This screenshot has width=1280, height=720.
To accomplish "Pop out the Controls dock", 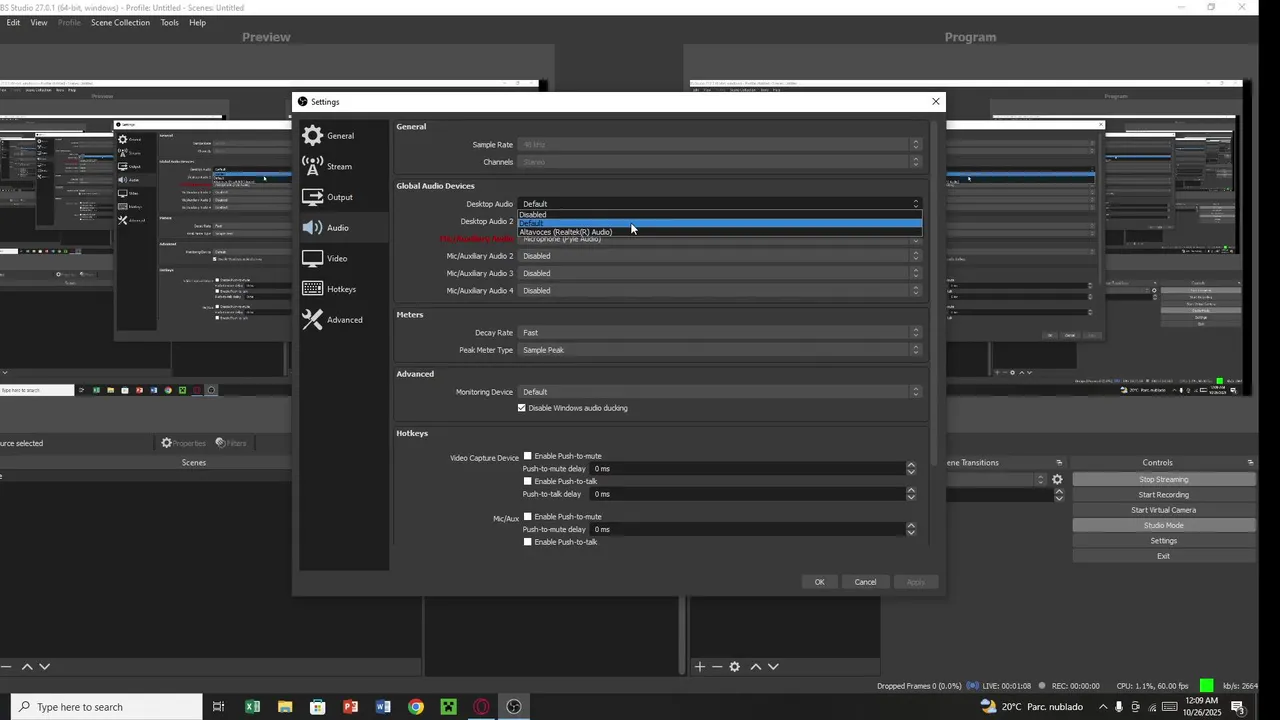I will (x=1250, y=462).
